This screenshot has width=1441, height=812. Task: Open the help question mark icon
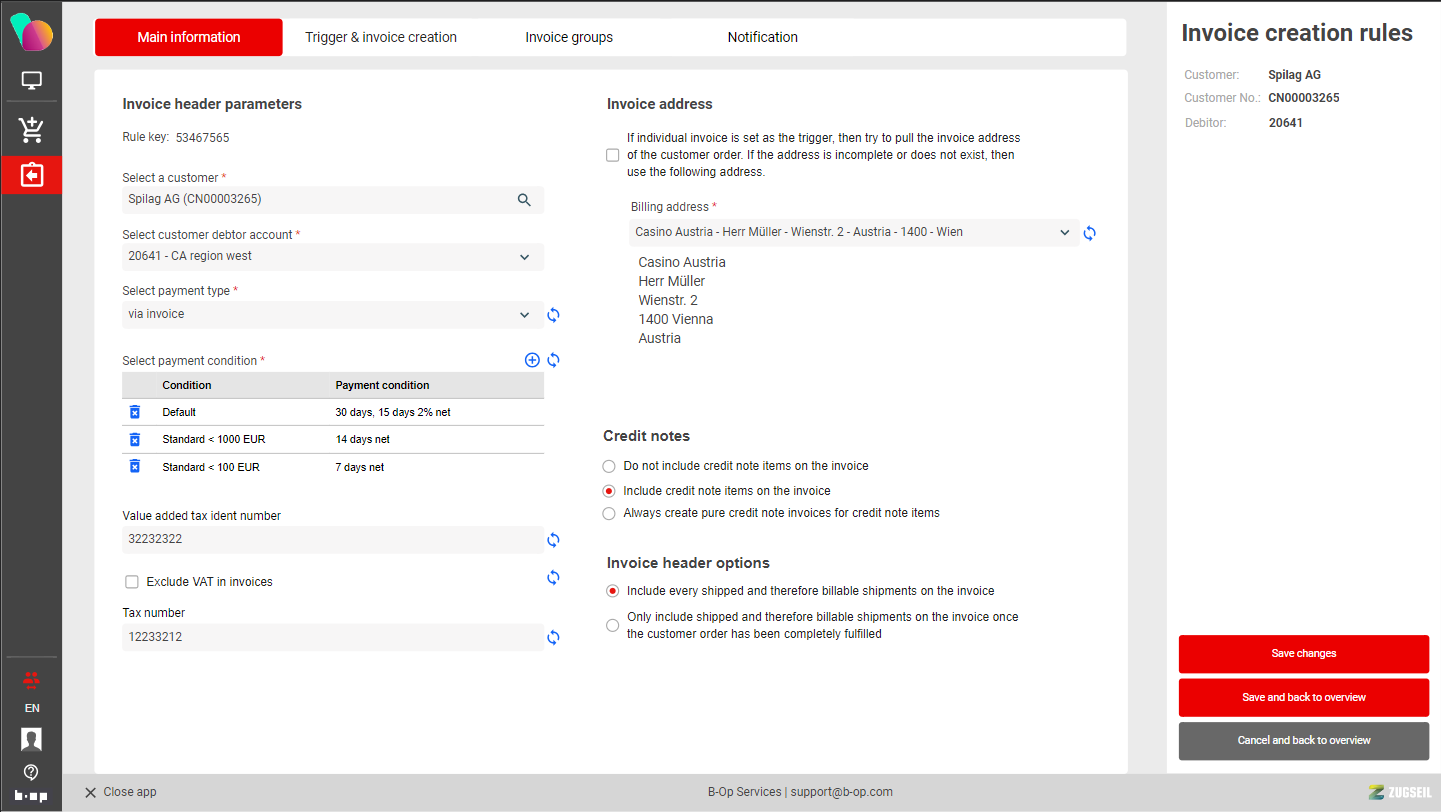point(31,772)
